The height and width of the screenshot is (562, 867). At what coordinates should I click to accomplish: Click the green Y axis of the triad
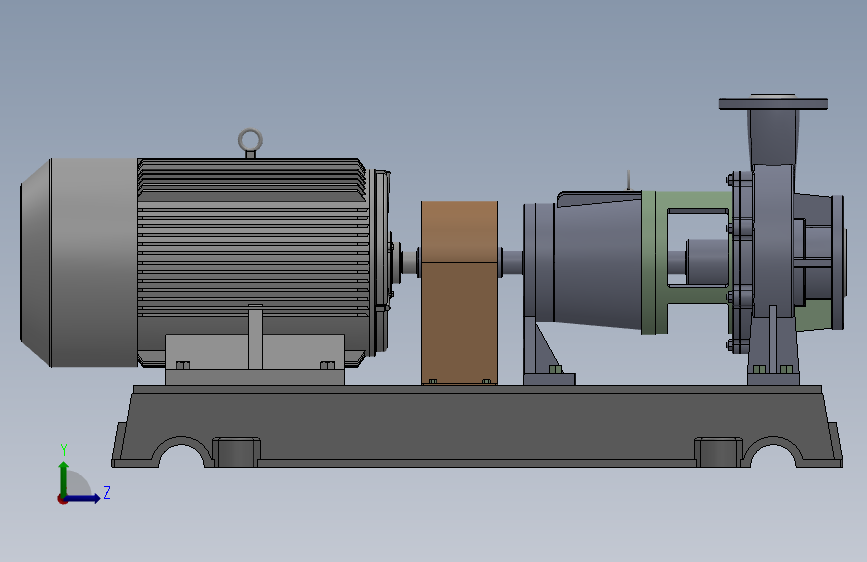pos(64,478)
